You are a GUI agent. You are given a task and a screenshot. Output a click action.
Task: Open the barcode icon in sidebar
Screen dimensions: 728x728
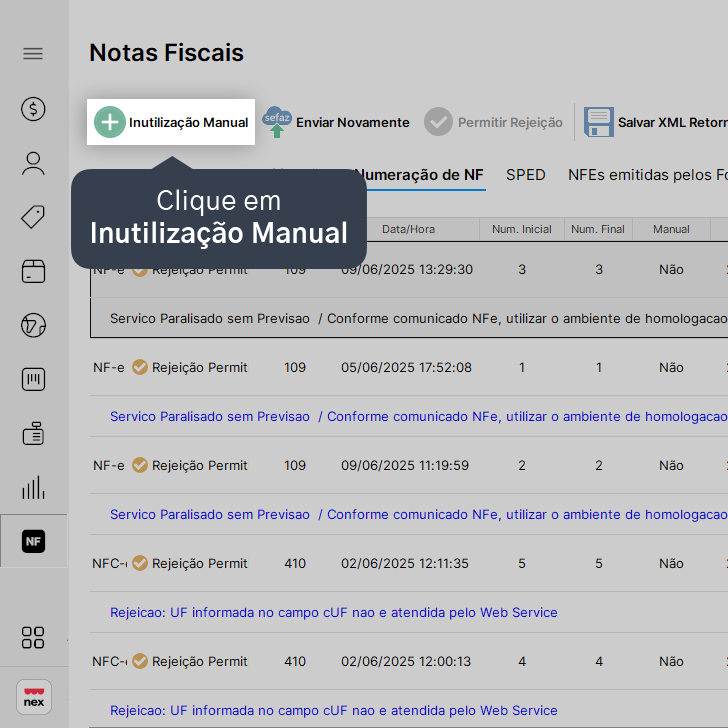coord(33,379)
